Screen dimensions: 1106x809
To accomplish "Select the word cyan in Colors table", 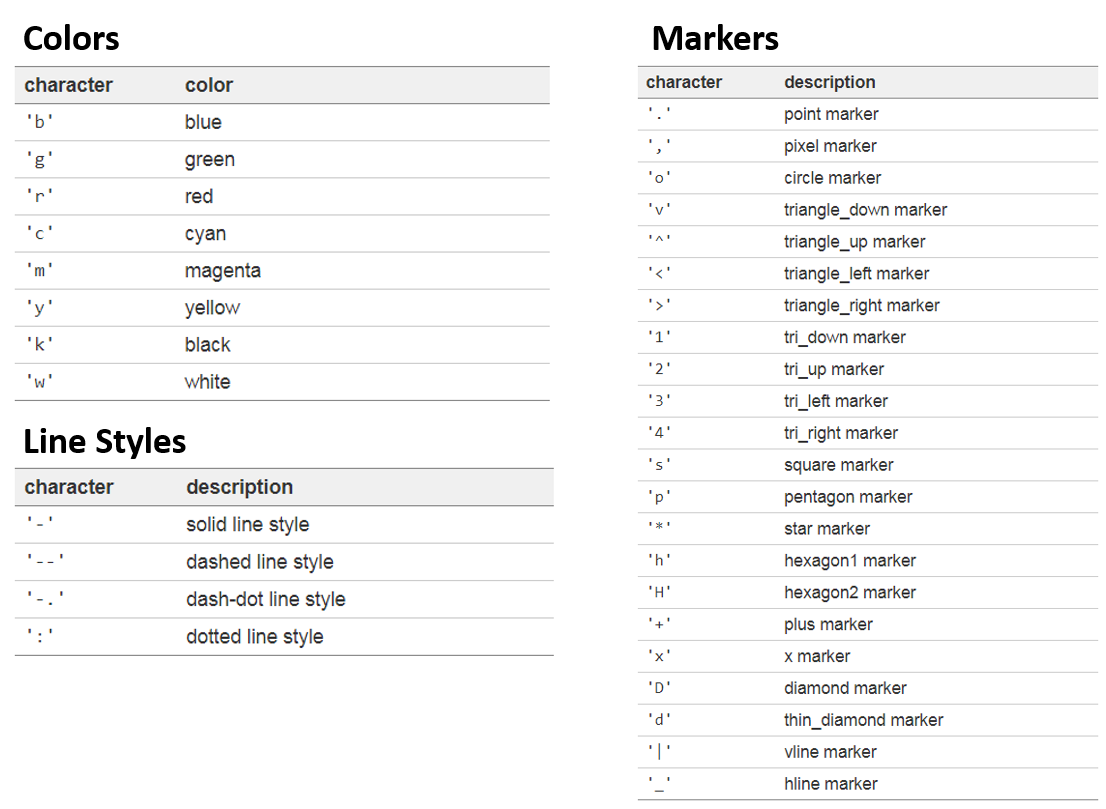I will [205, 234].
